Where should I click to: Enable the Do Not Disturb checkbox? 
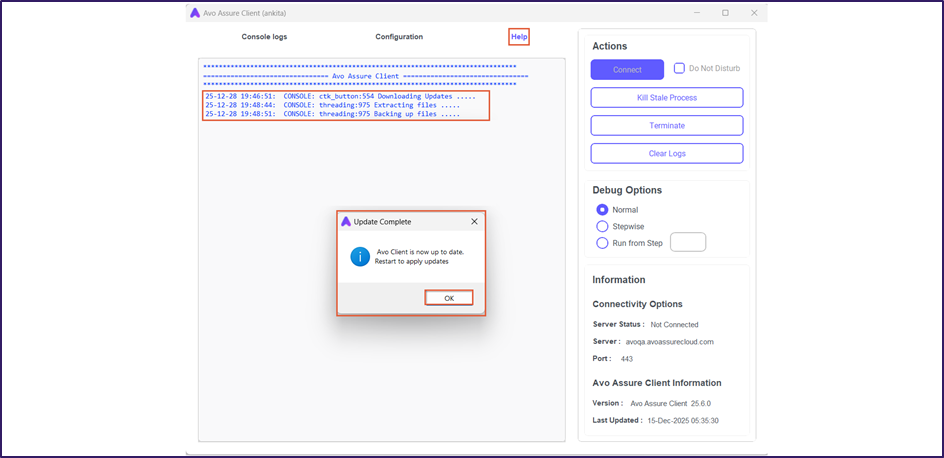coord(680,69)
